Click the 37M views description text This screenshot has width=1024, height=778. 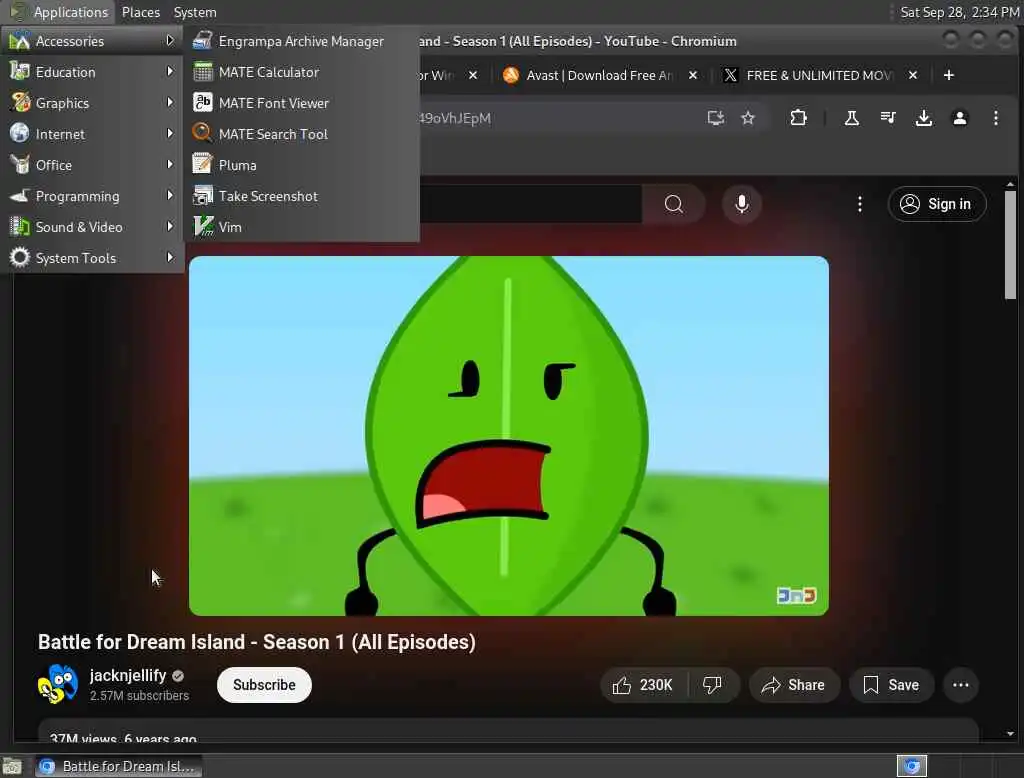click(123, 738)
